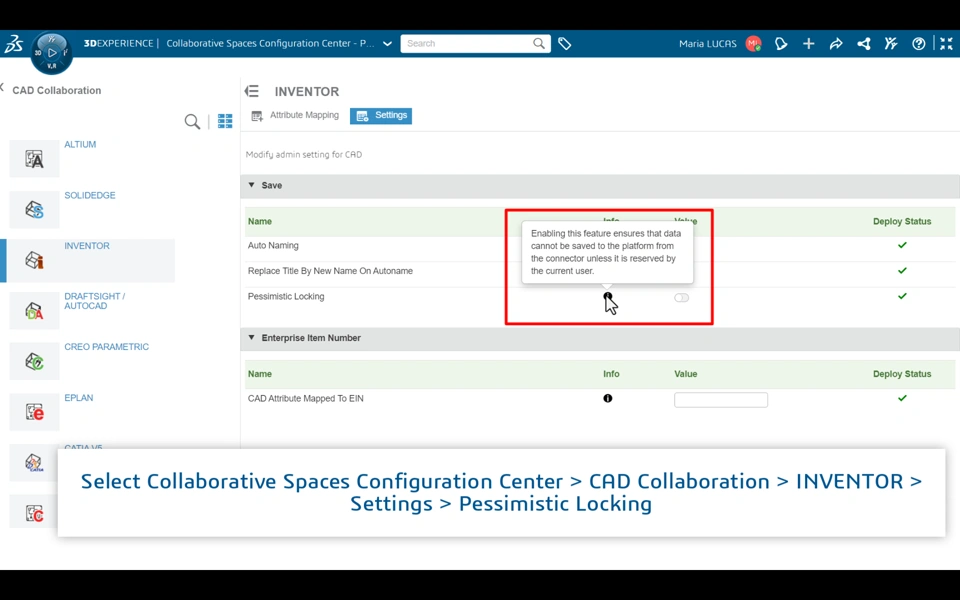Click the plus add icon in the top bar
Image resolution: width=960 pixels, height=600 pixels.
pyautogui.click(x=809, y=43)
